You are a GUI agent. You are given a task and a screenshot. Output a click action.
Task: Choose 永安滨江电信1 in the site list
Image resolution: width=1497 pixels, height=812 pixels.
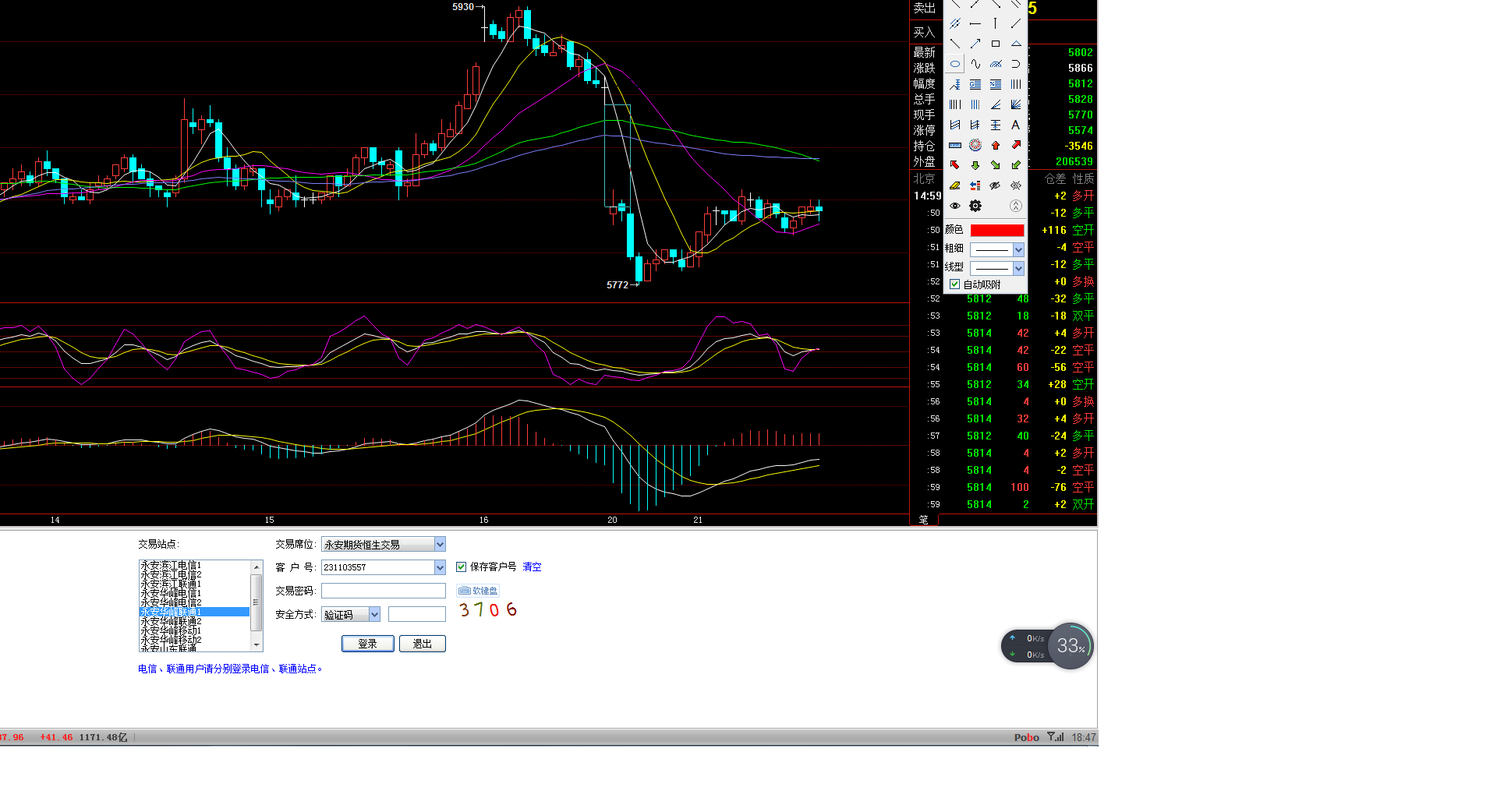point(172,565)
